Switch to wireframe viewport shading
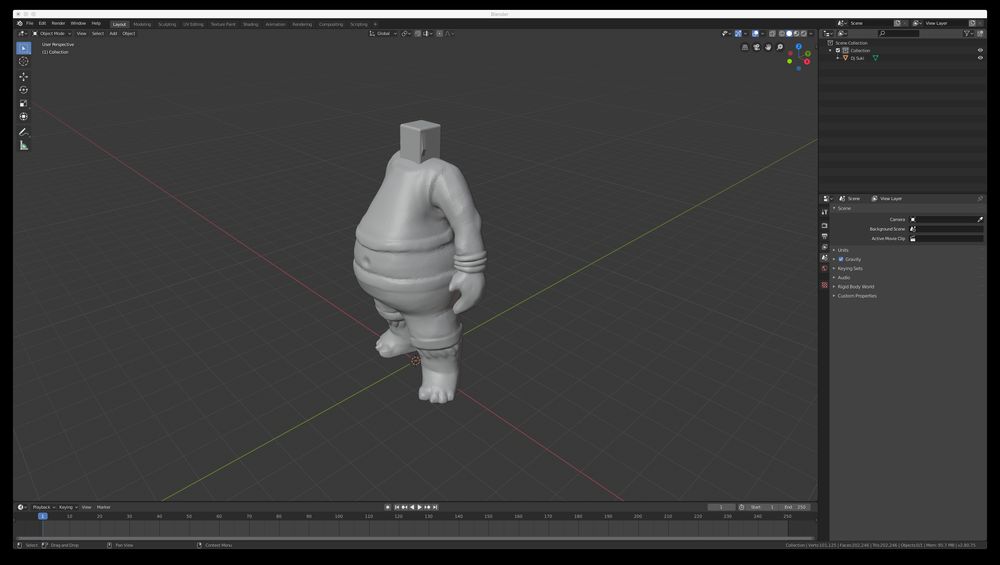 click(782, 34)
